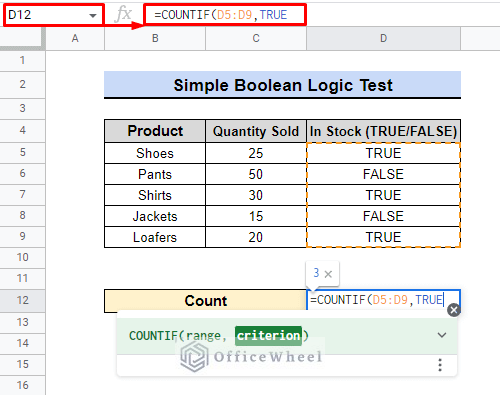This screenshot has height=395, width=500.
Task: Select row 3 header
Action: click(x=22, y=109)
